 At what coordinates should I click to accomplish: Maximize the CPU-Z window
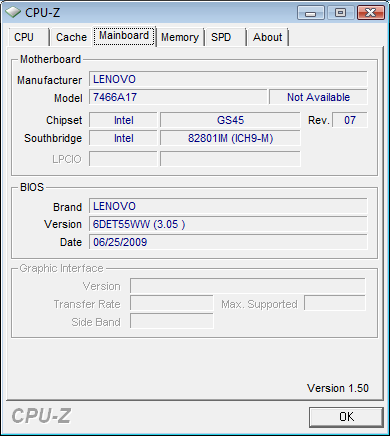tap(340, 13)
